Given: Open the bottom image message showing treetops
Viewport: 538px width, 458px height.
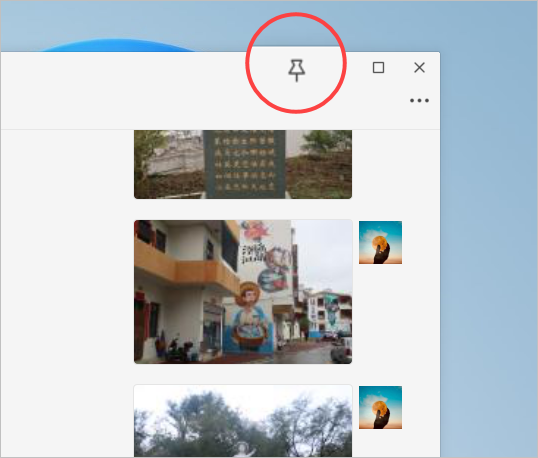Looking at the screenshot, I should point(243,421).
